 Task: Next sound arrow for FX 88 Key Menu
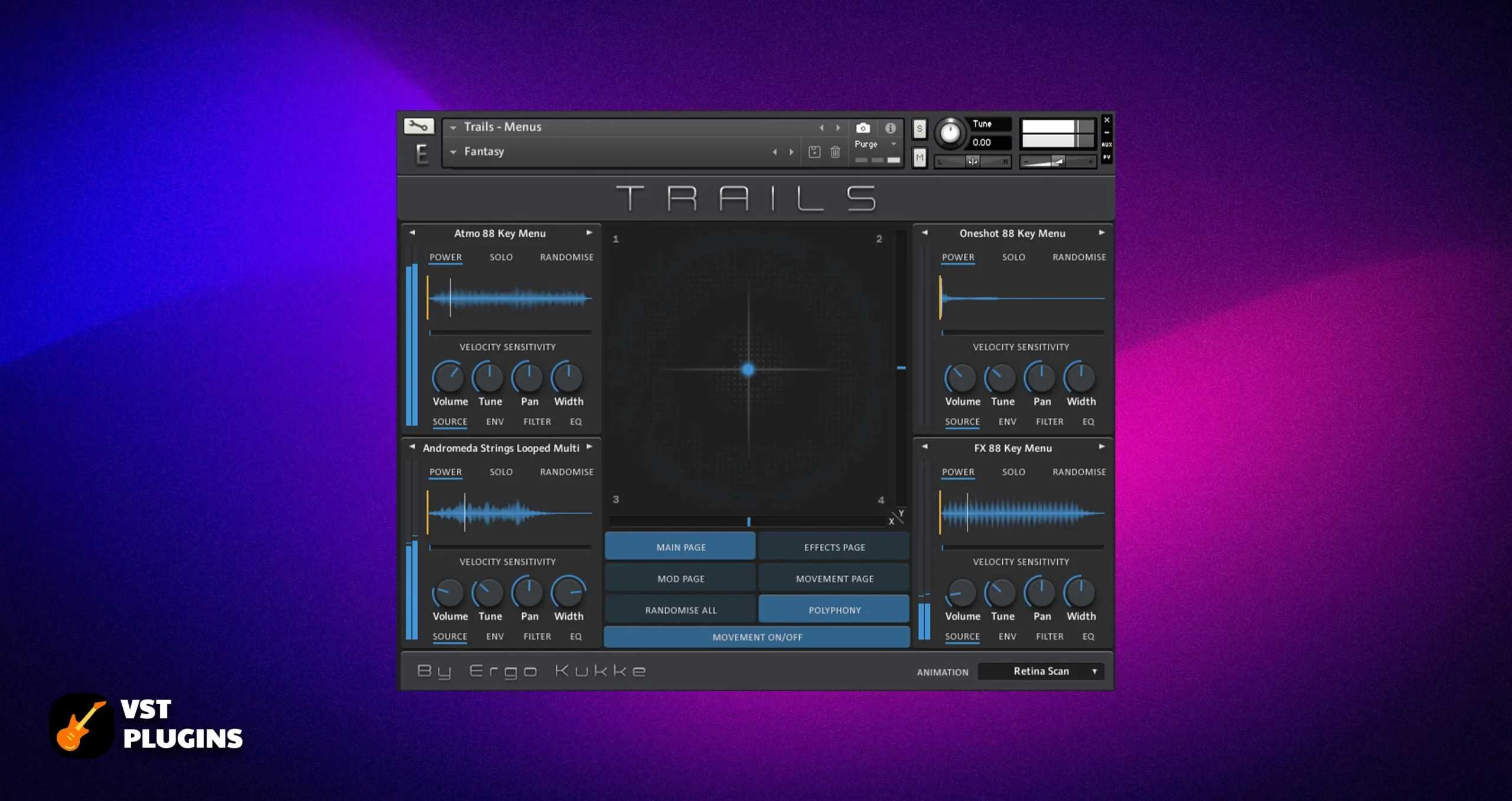[x=1102, y=447]
